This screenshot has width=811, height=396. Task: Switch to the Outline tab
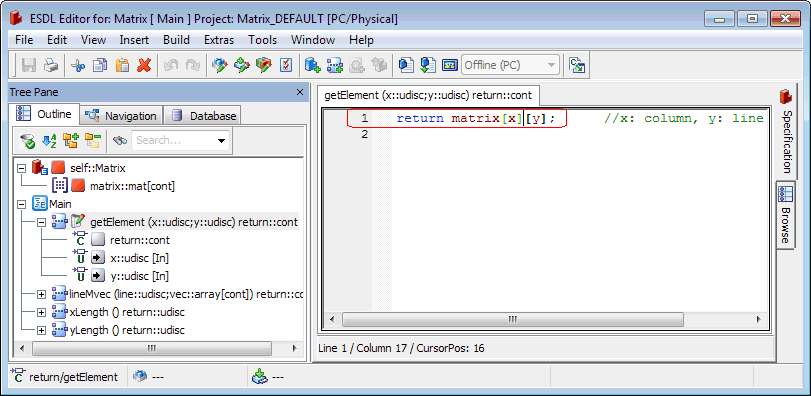[x=44, y=114]
